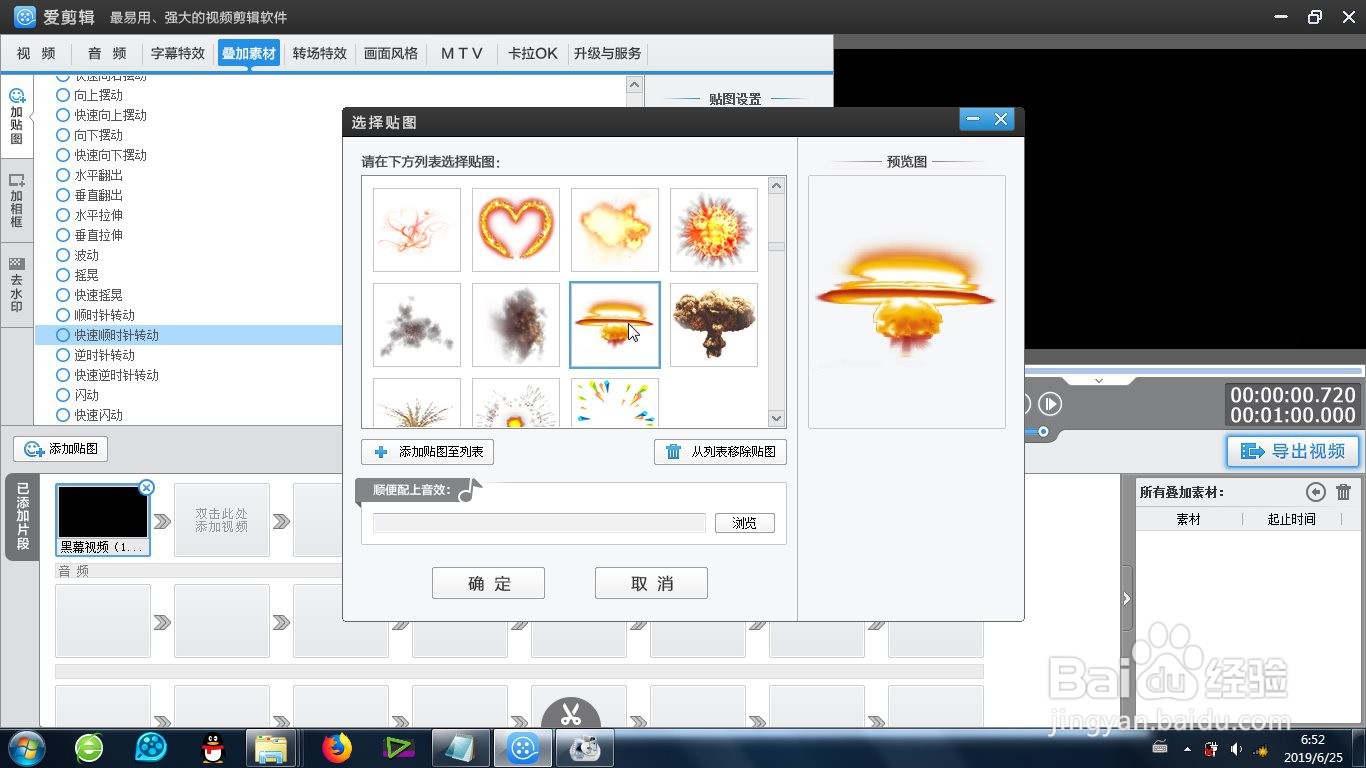Click the 爱剪辑 app logo in title bar
The height and width of the screenshot is (768, 1366).
pyautogui.click(x=24, y=17)
